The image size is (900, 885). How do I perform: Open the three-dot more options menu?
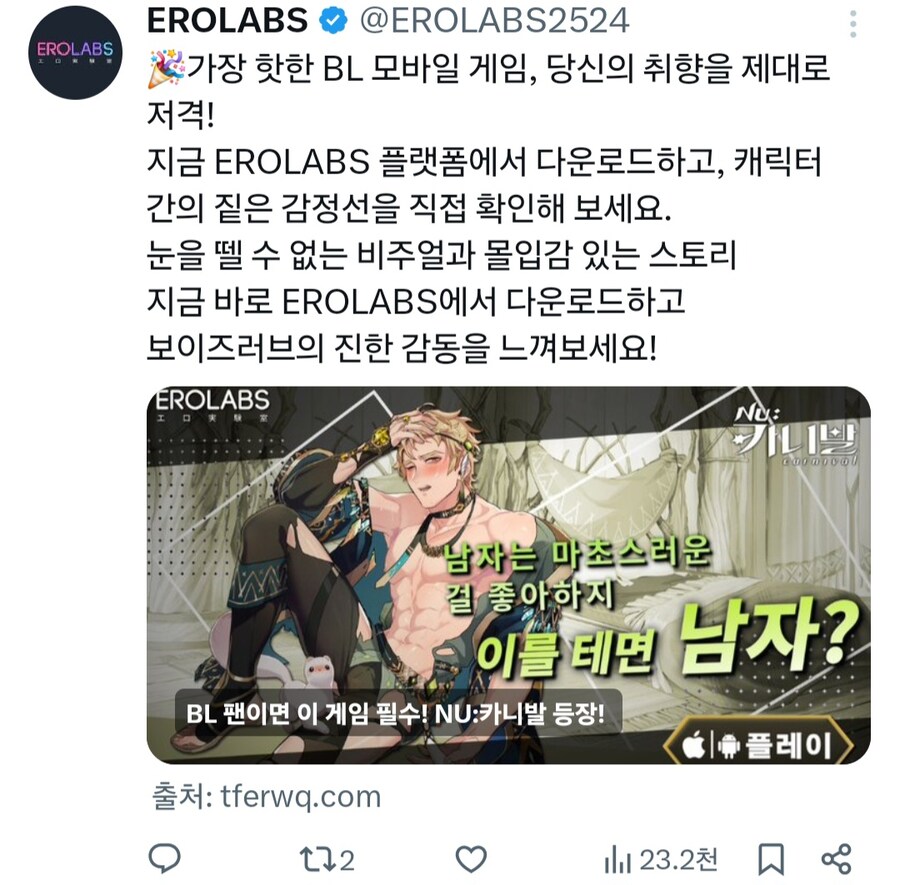pyautogui.click(x=853, y=24)
